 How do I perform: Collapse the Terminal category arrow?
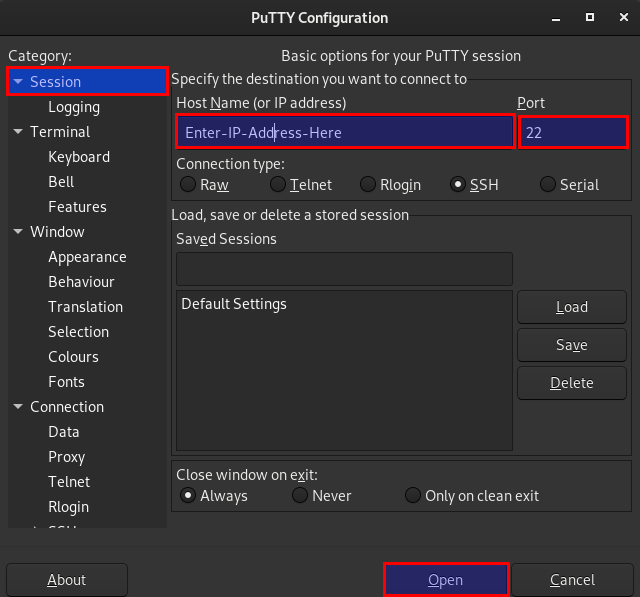[x=18, y=132]
